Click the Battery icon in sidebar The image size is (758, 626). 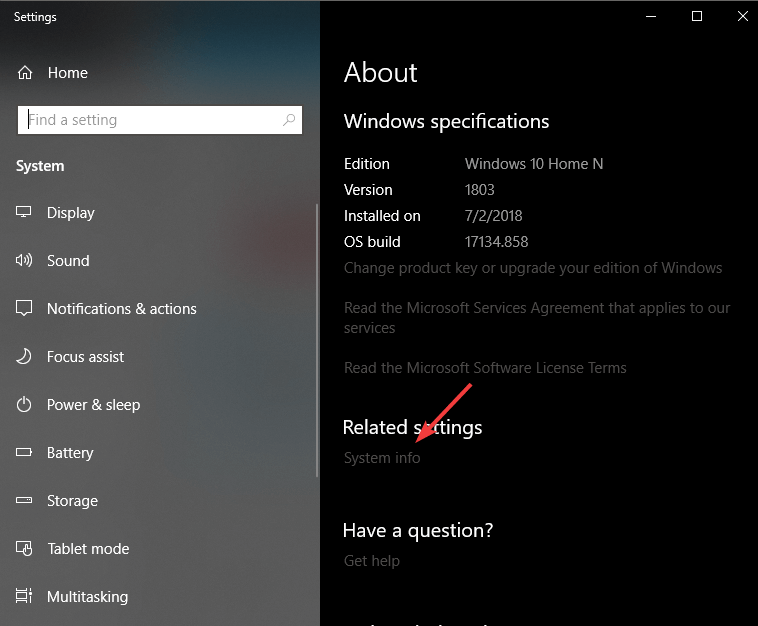click(x=24, y=452)
